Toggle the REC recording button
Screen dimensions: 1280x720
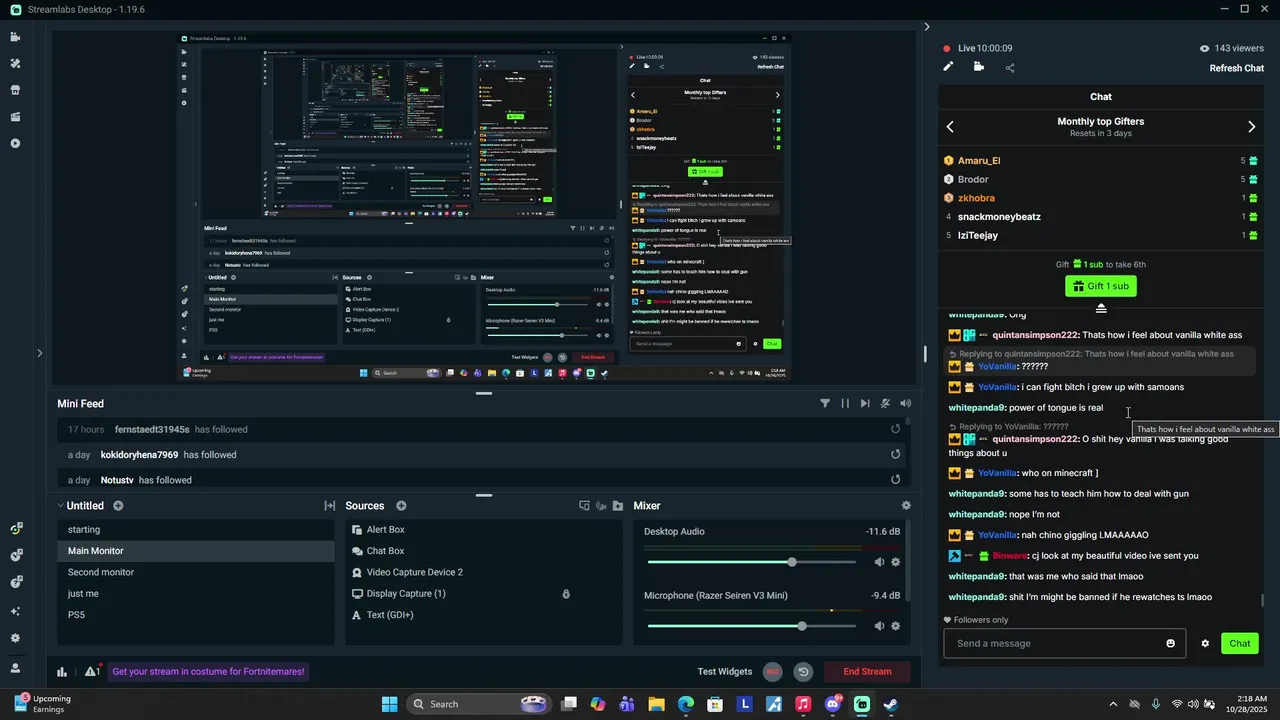coord(772,672)
